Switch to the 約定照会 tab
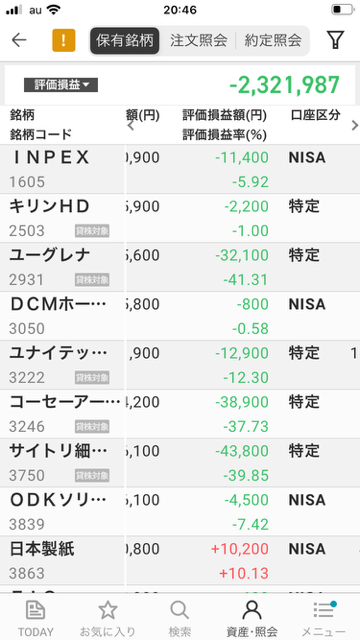360x640 pixels. point(273,40)
